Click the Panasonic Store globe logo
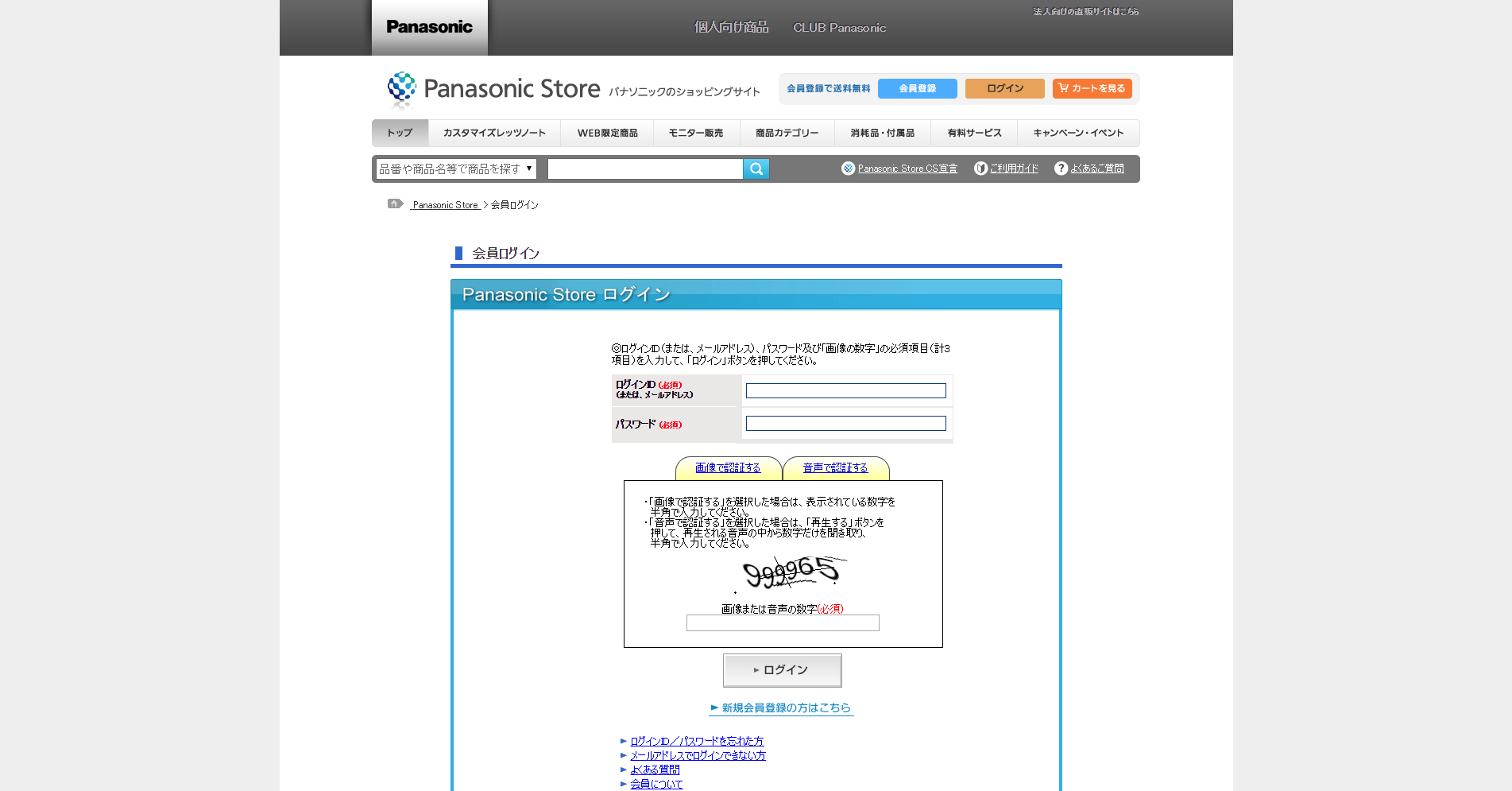Image resolution: width=1512 pixels, height=791 pixels. (401, 90)
